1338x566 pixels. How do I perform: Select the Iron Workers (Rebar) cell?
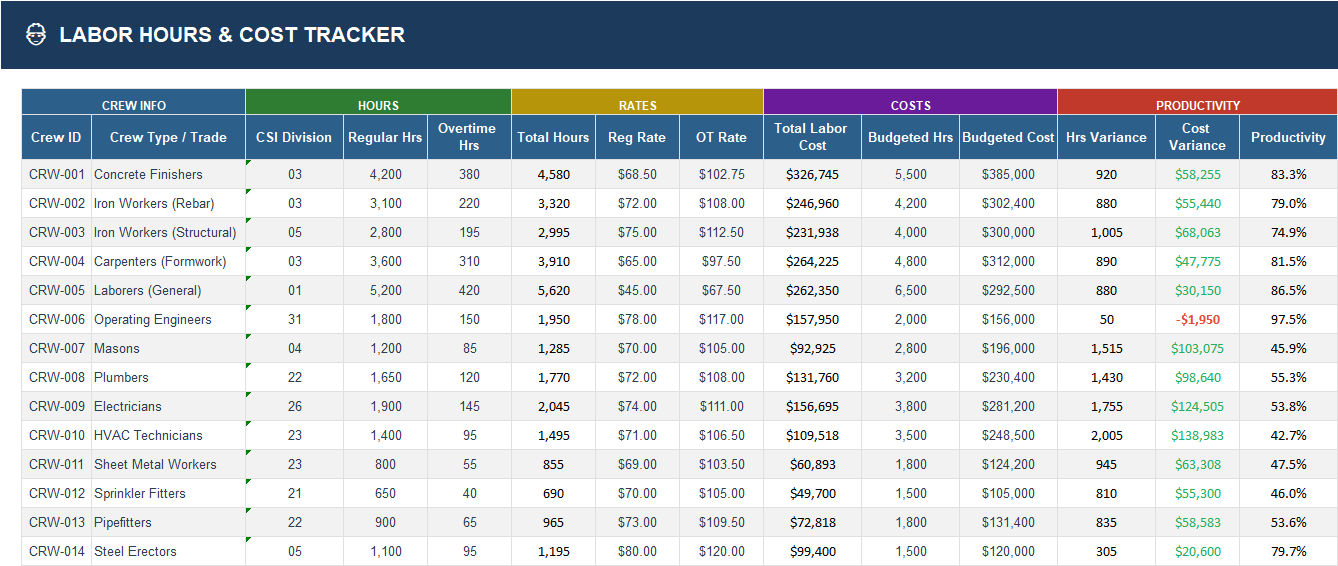(168, 203)
